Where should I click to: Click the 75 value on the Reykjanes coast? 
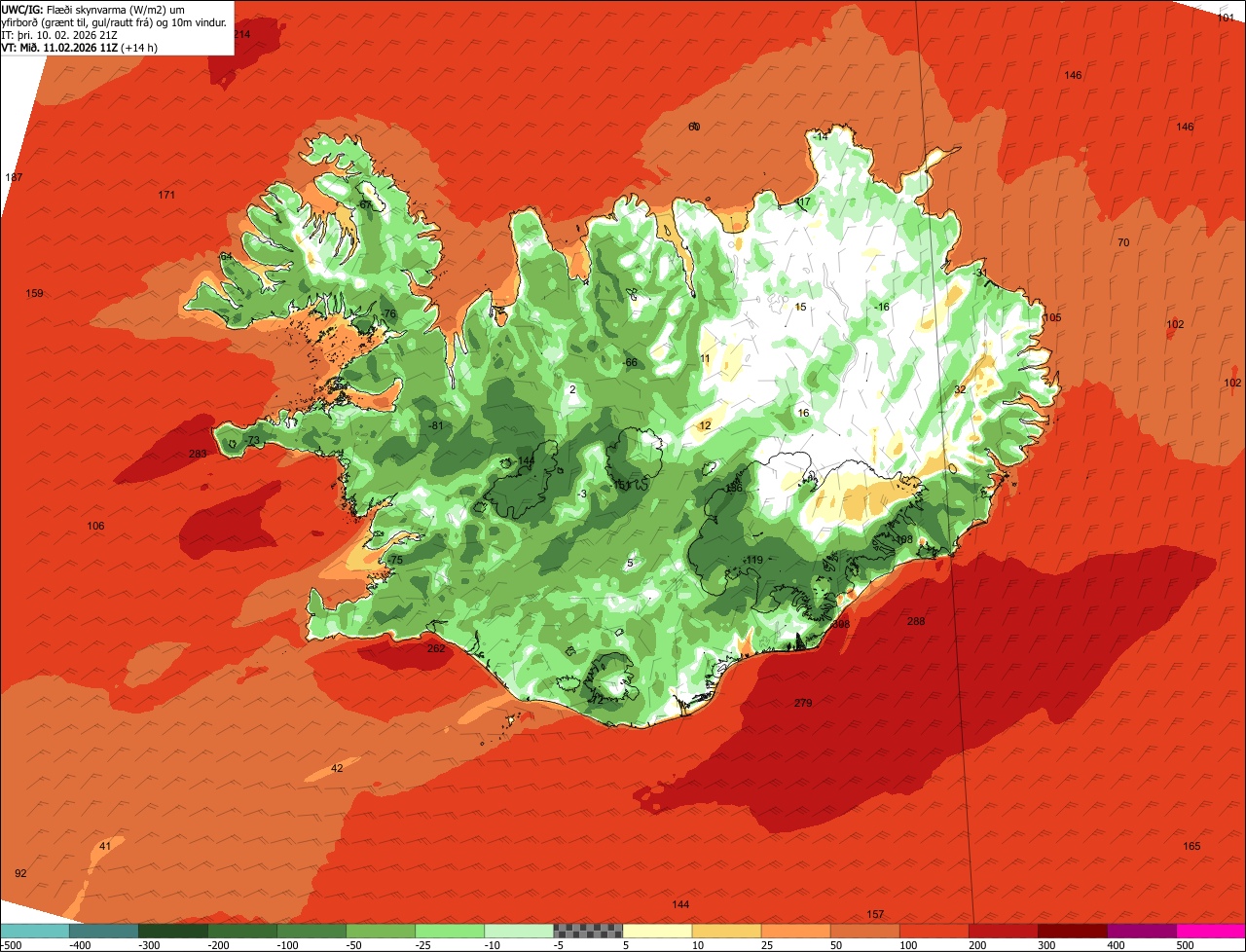(x=396, y=560)
